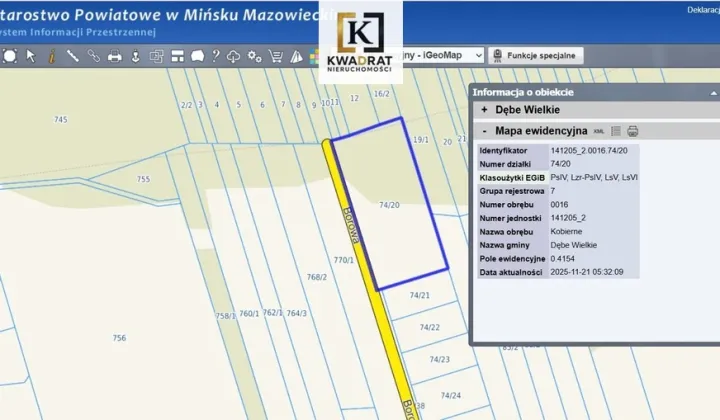Open the iGeoMap map selection dropdown
Screen dimensions: 720x420
tap(443, 55)
